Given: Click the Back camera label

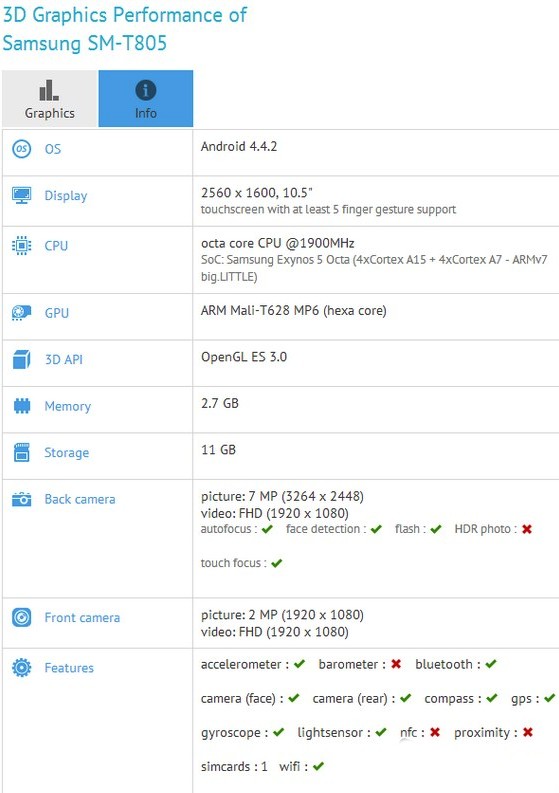Looking at the screenshot, I should [x=80, y=499].
